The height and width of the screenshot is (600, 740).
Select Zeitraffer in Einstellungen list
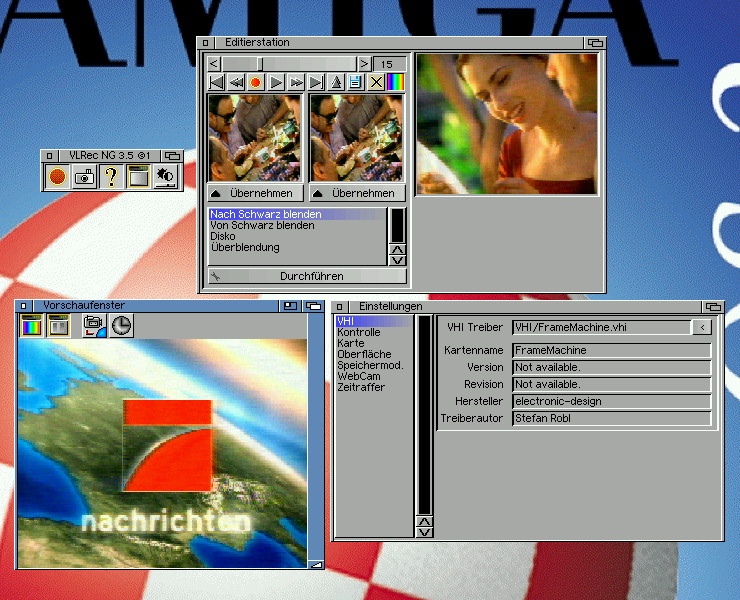point(373,387)
